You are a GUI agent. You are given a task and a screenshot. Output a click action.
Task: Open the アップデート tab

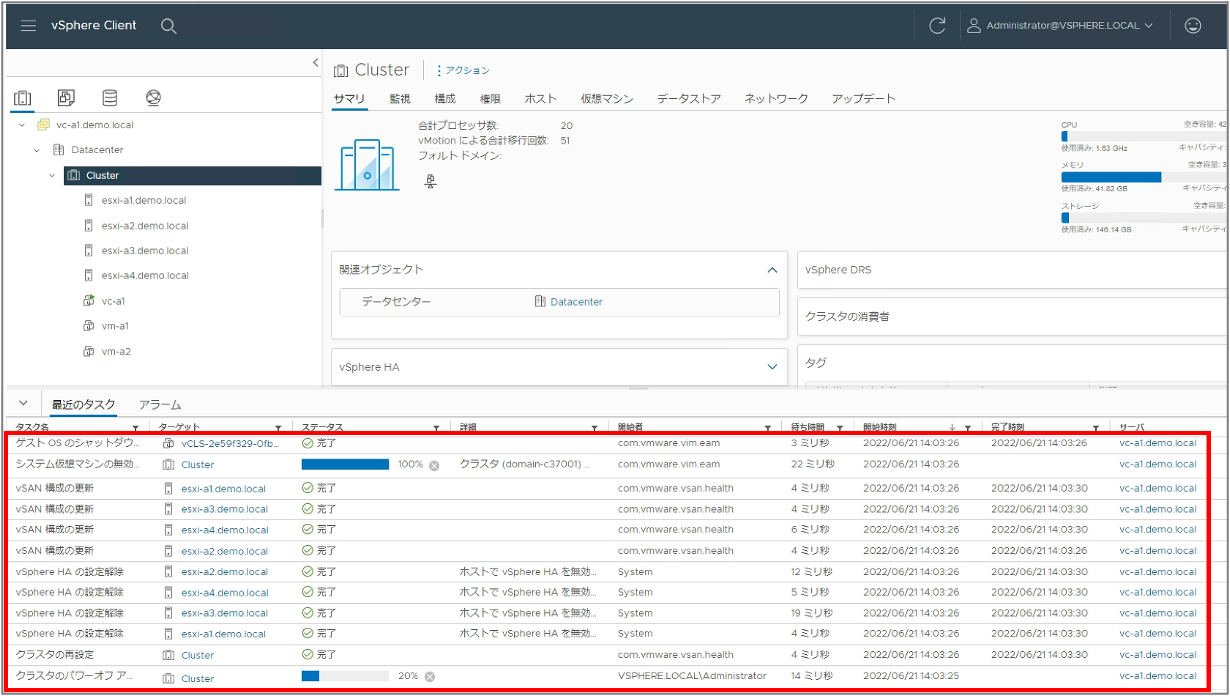[x=864, y=98]
